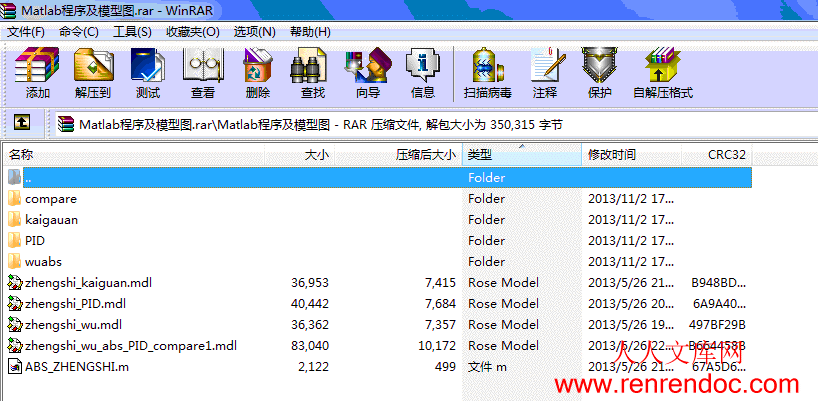The image size is (818, 401).
Task: Open the 命令(C) menu
Action: coord(79,32)
